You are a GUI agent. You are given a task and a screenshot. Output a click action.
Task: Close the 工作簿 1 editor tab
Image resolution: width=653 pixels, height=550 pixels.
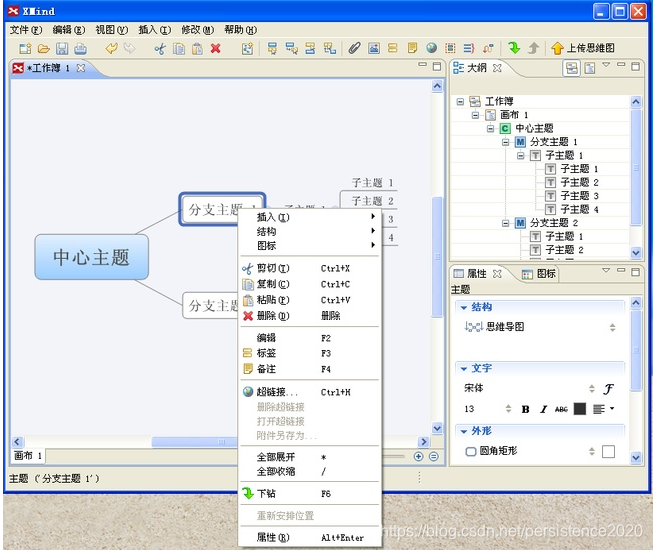coord(81,68)
